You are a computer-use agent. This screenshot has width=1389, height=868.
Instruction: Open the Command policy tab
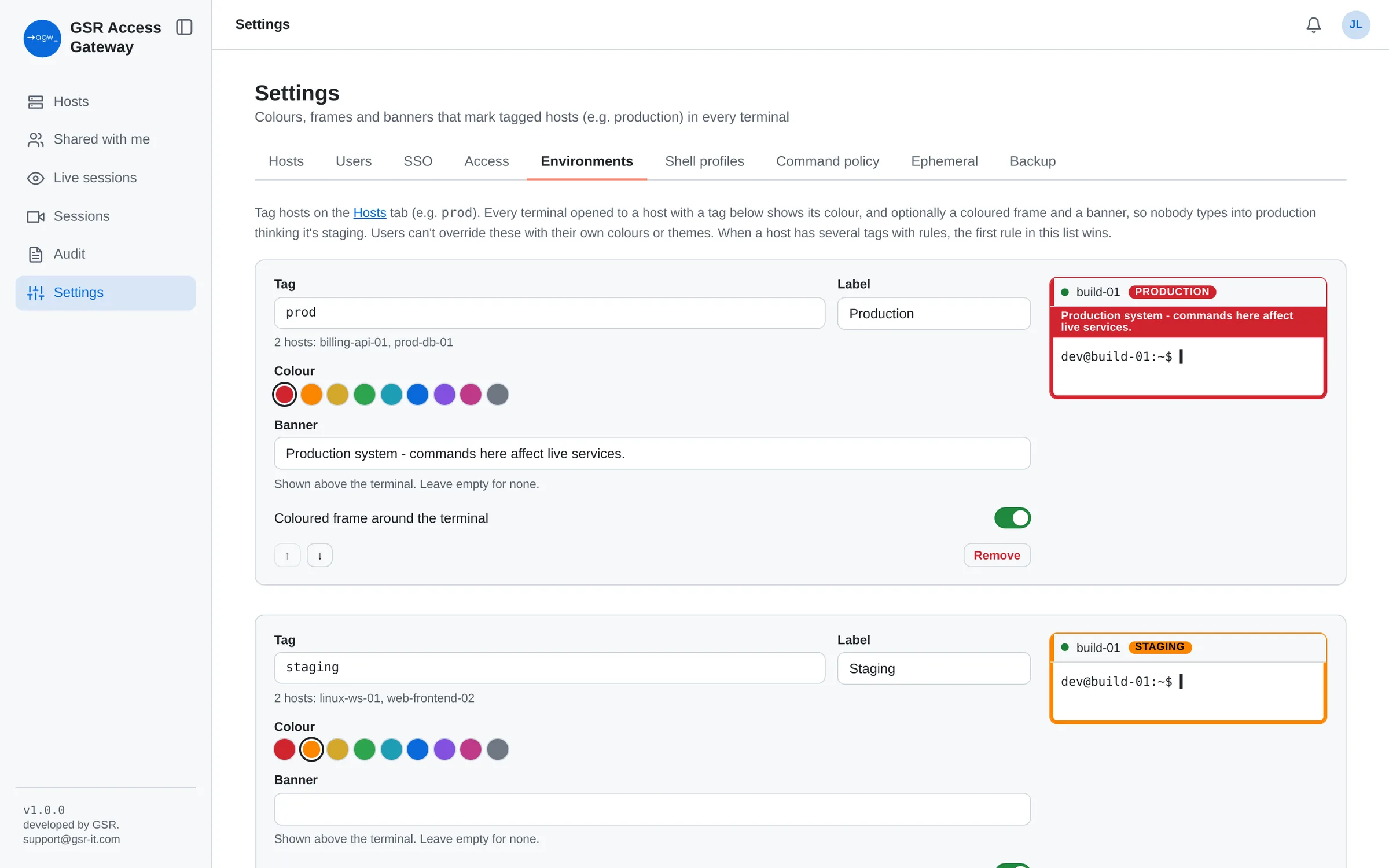(828, 161)
